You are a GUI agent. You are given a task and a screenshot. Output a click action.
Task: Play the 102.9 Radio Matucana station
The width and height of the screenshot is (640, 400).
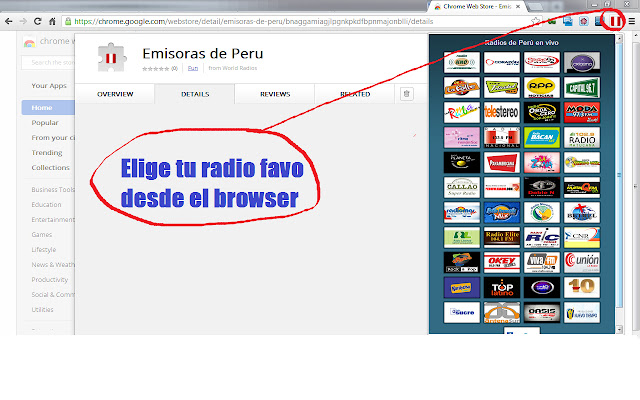(582, 138)
